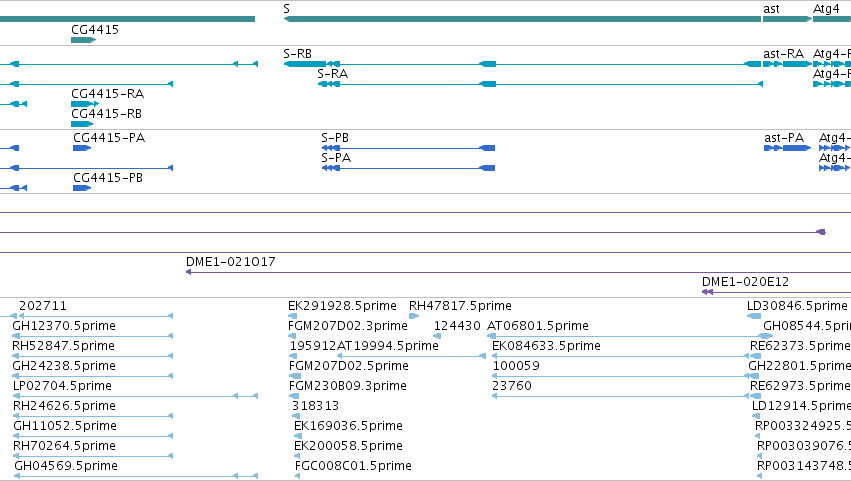Click the short teal CG4415 gene arrow
Screen dimensions: 851x481
pyautogui.click(x=84, y=40)
